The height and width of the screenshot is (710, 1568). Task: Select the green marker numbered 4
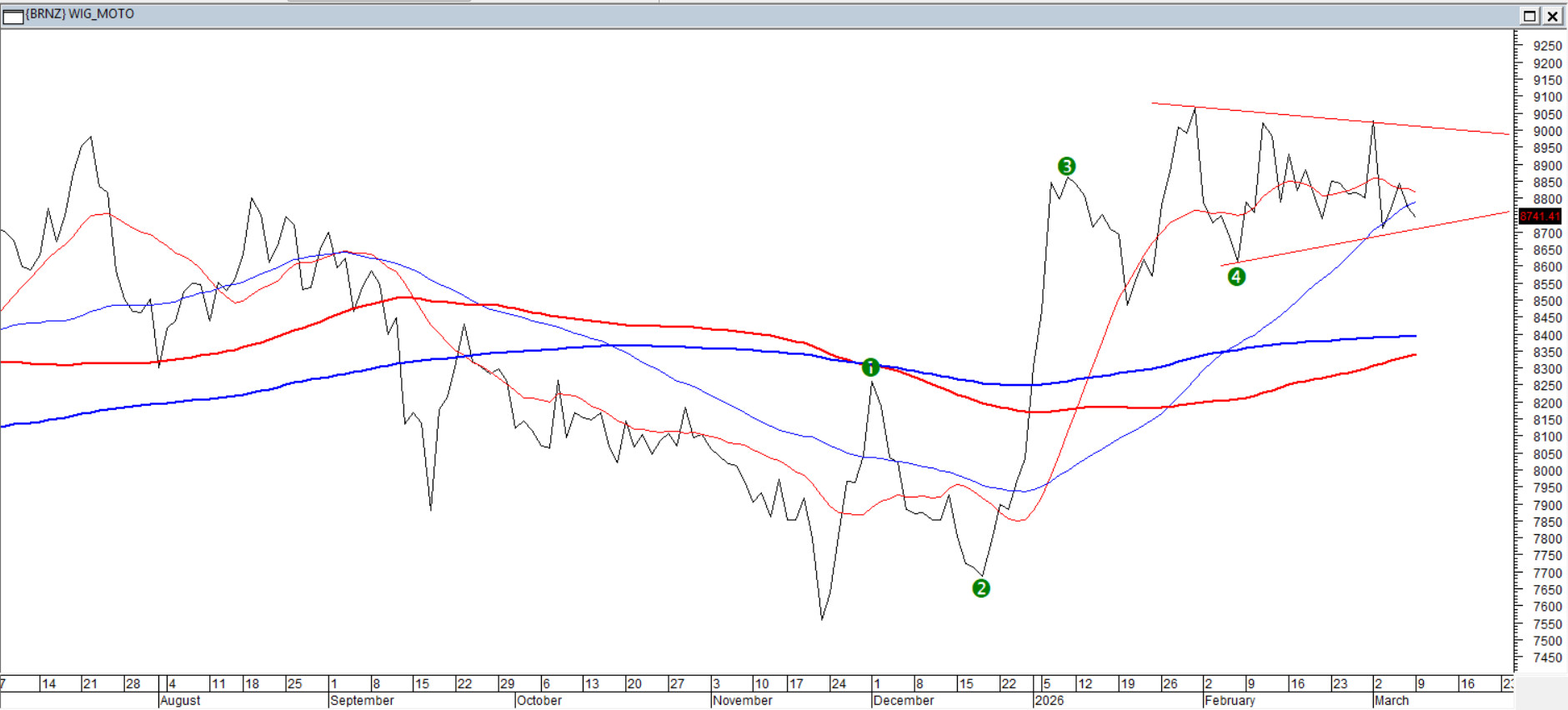point(1236,277)
